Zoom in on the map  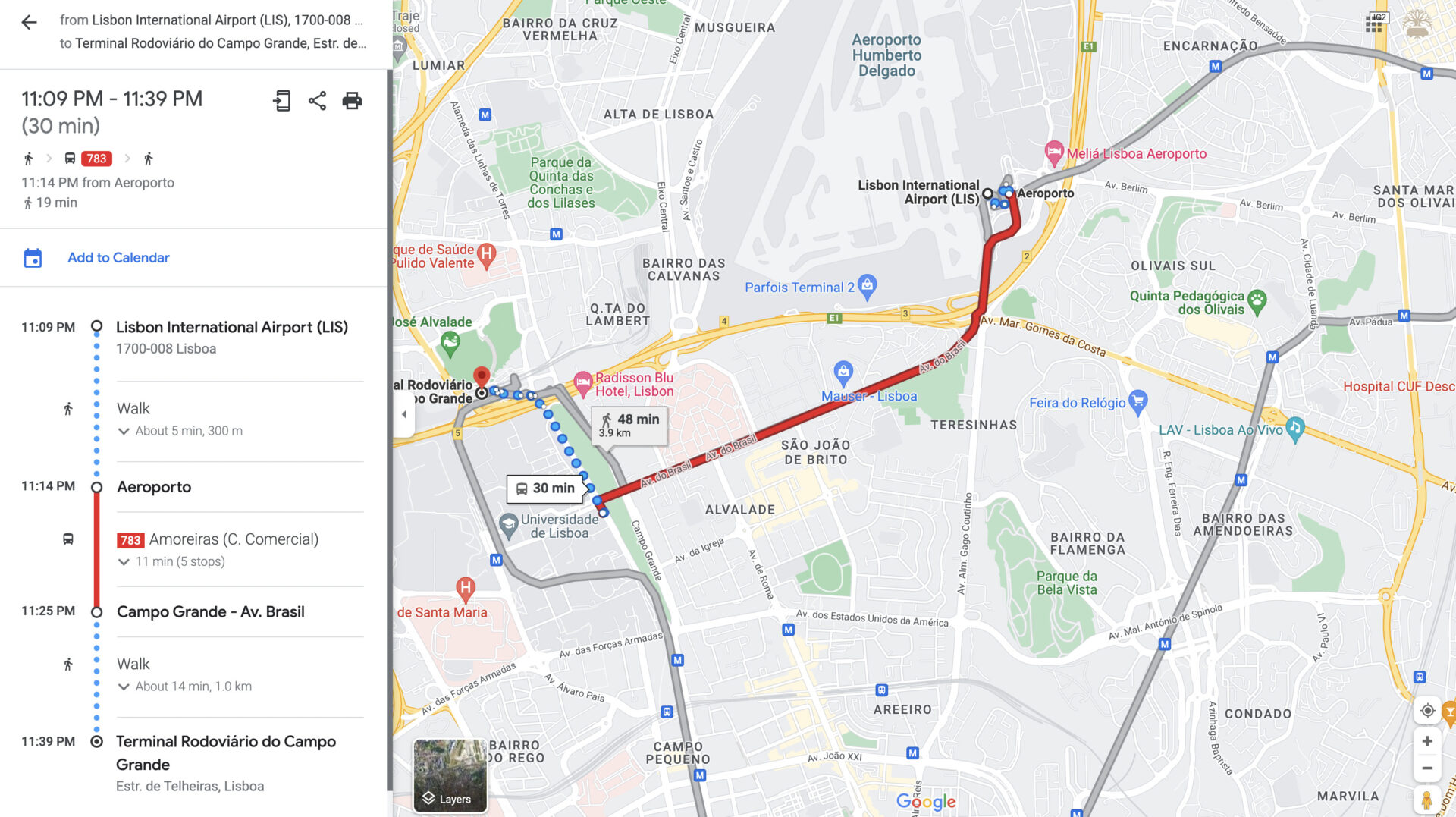[x=1427, y=741]
